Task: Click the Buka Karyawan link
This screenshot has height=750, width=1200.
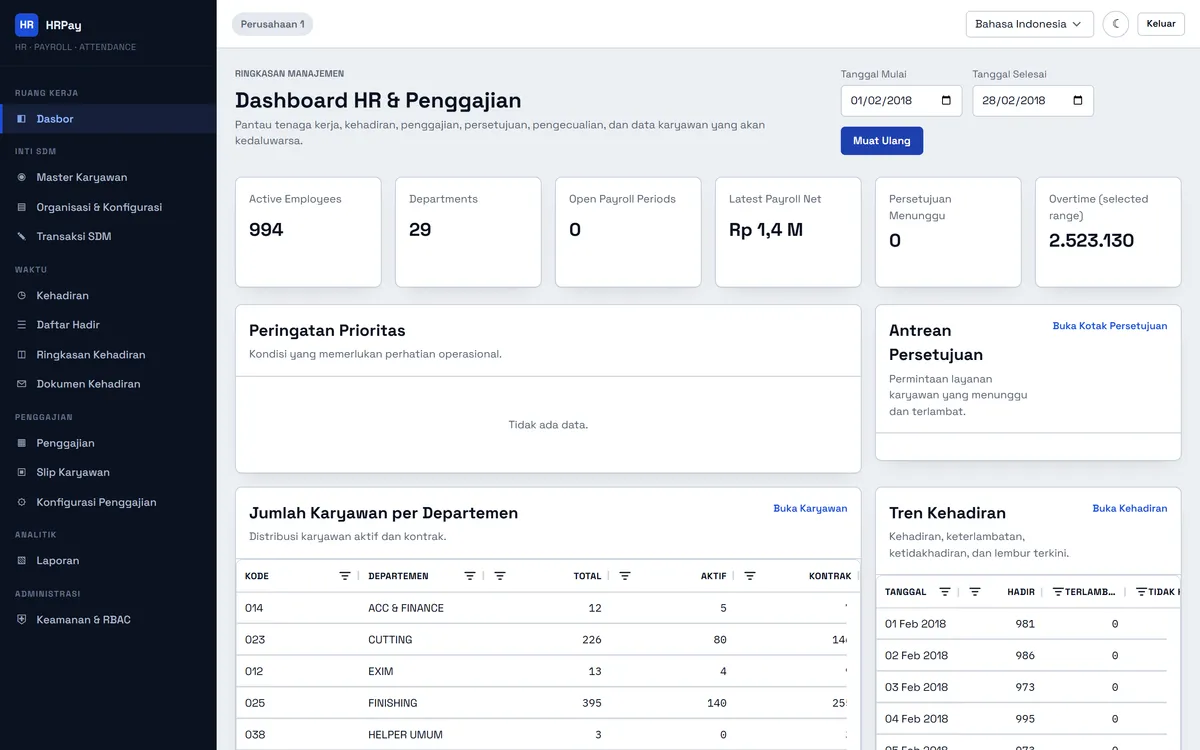Action: [x=810, y=509]
